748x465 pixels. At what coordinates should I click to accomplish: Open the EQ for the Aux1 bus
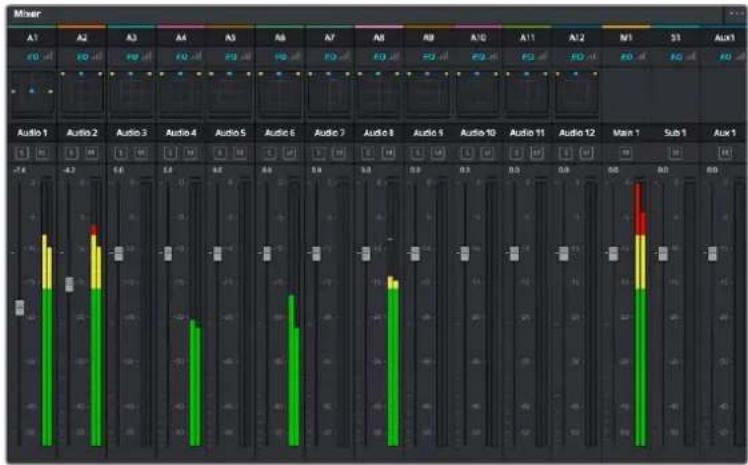(726, 57)
